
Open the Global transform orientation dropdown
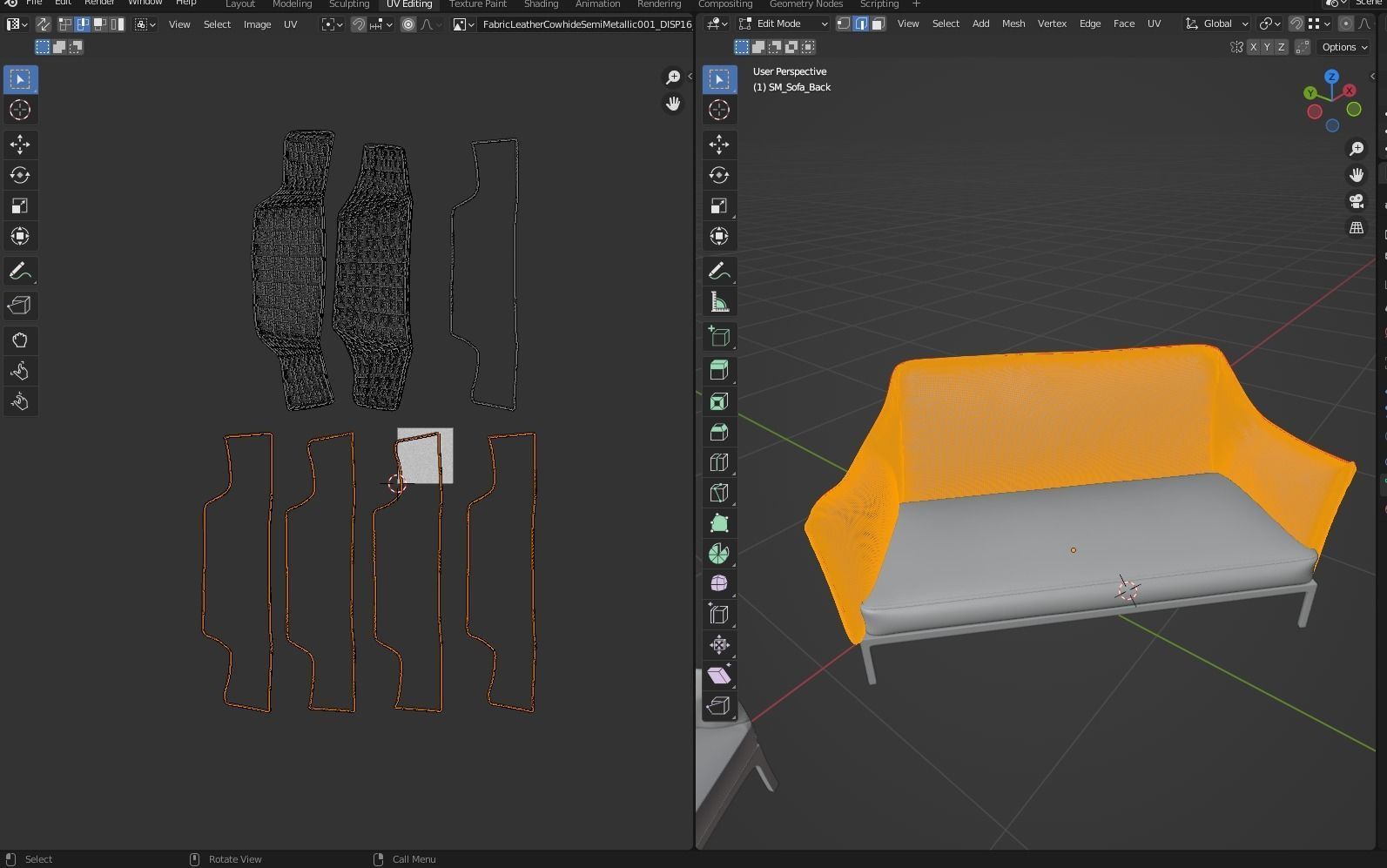[1217, 24]
